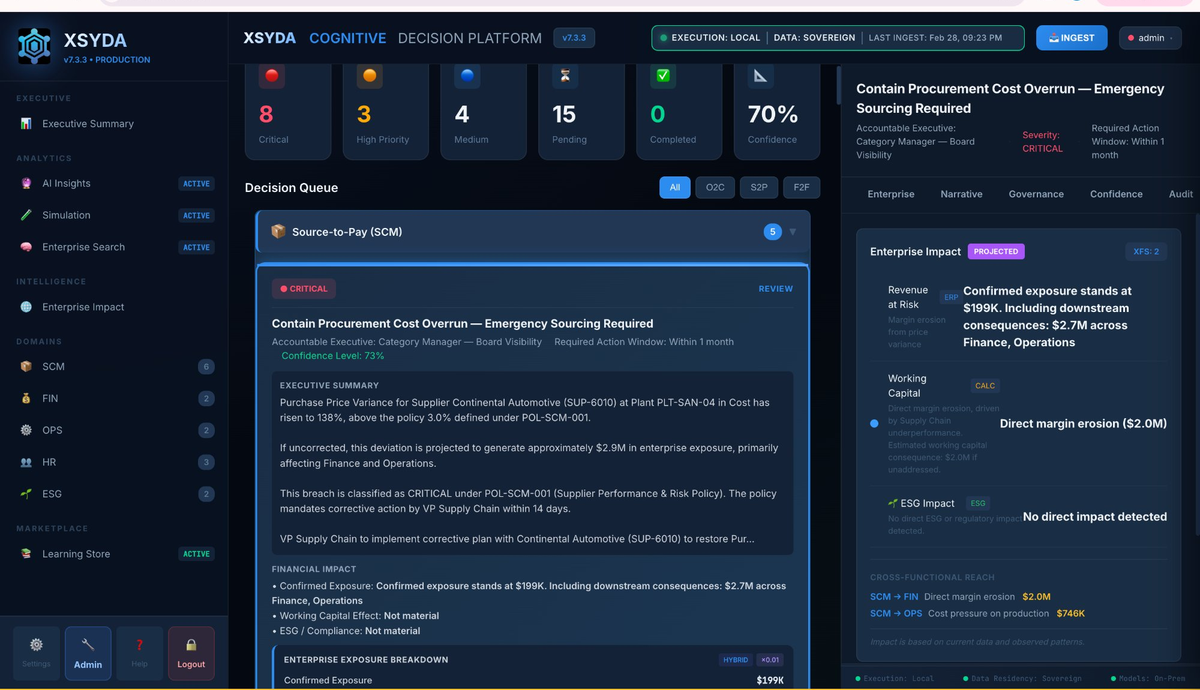Open the REVIEW link on the critical alert
The image size is (1200, 690).
click(775, 289)
